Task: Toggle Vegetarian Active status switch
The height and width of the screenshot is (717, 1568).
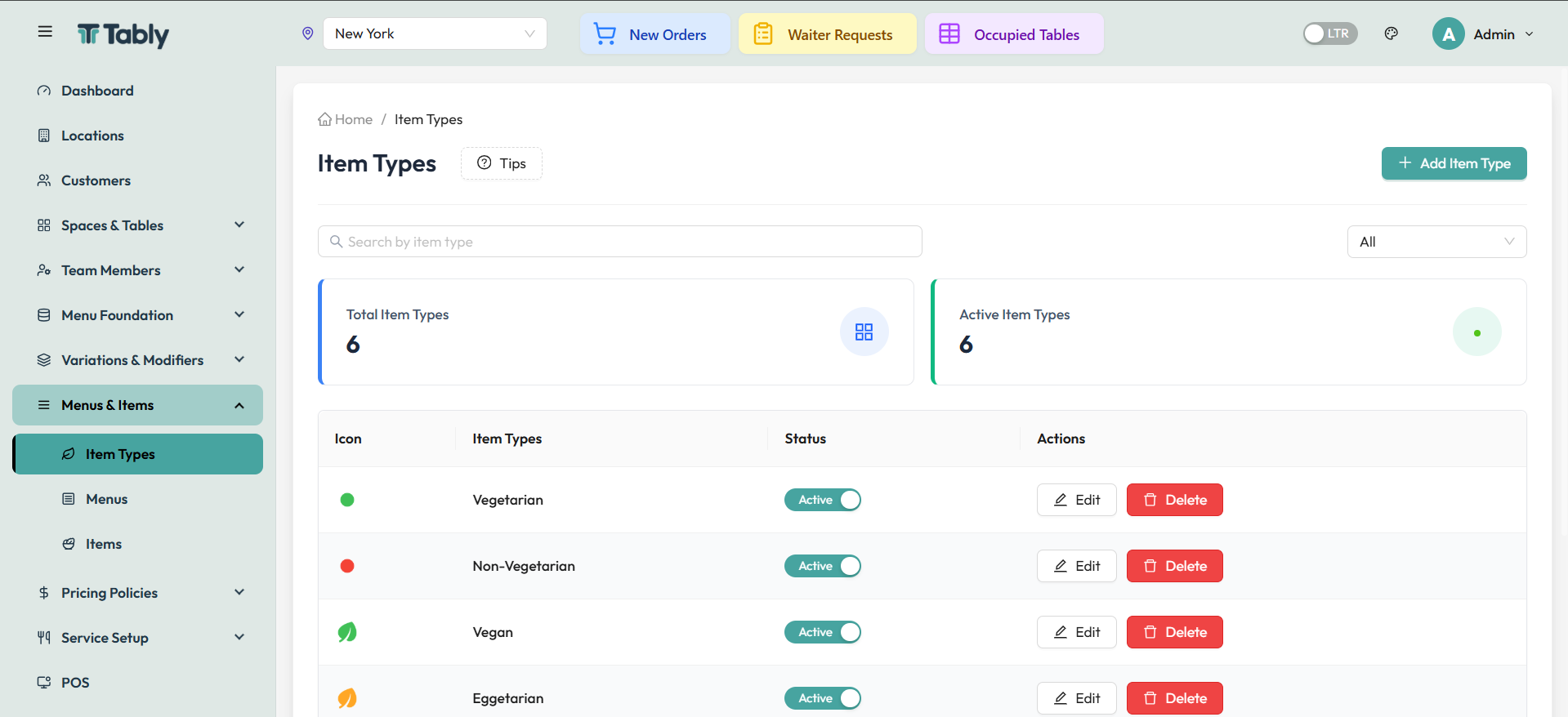Action: pos(823,500)
